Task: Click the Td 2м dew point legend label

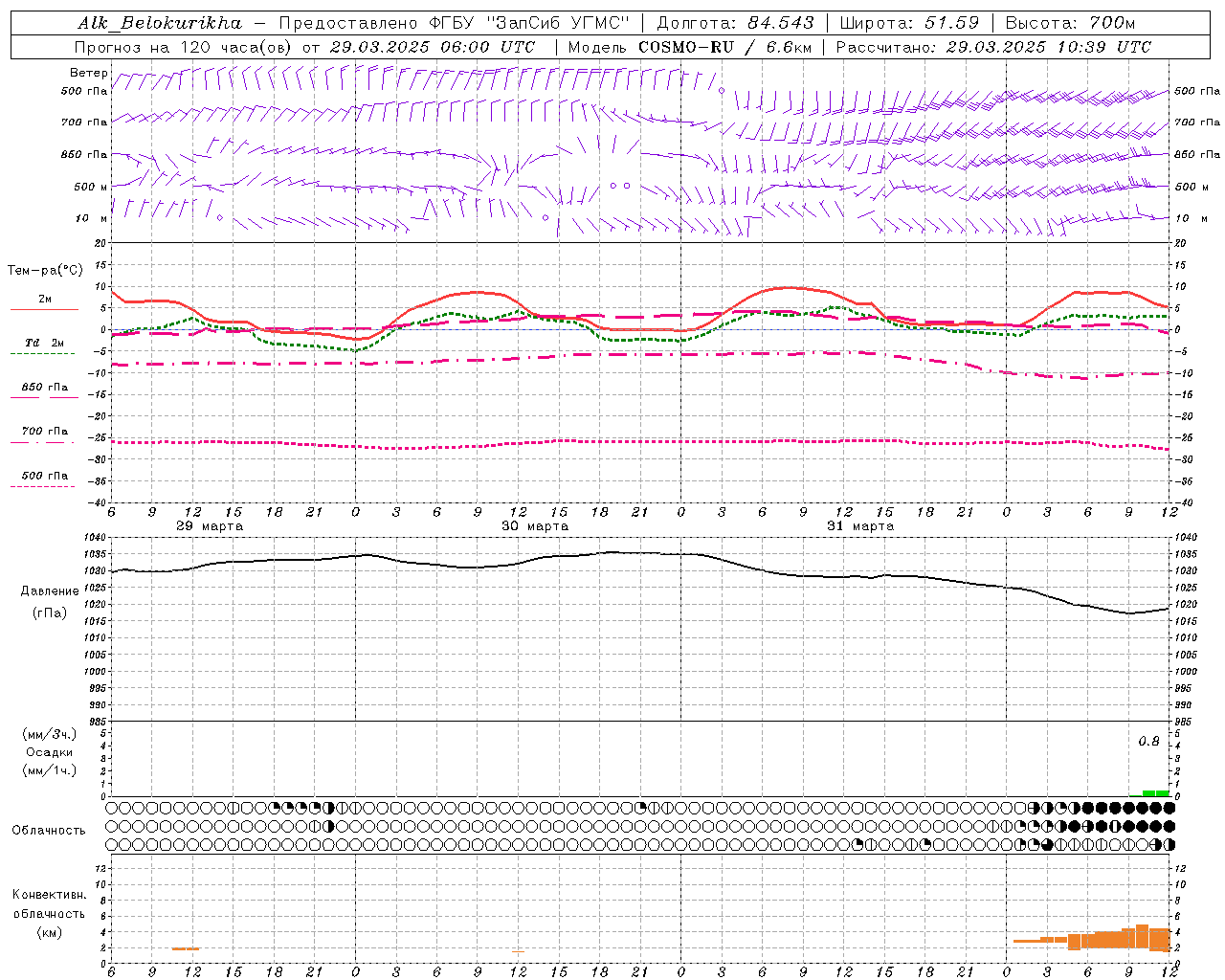Action: pyautogui.click(x=45, y=343)
